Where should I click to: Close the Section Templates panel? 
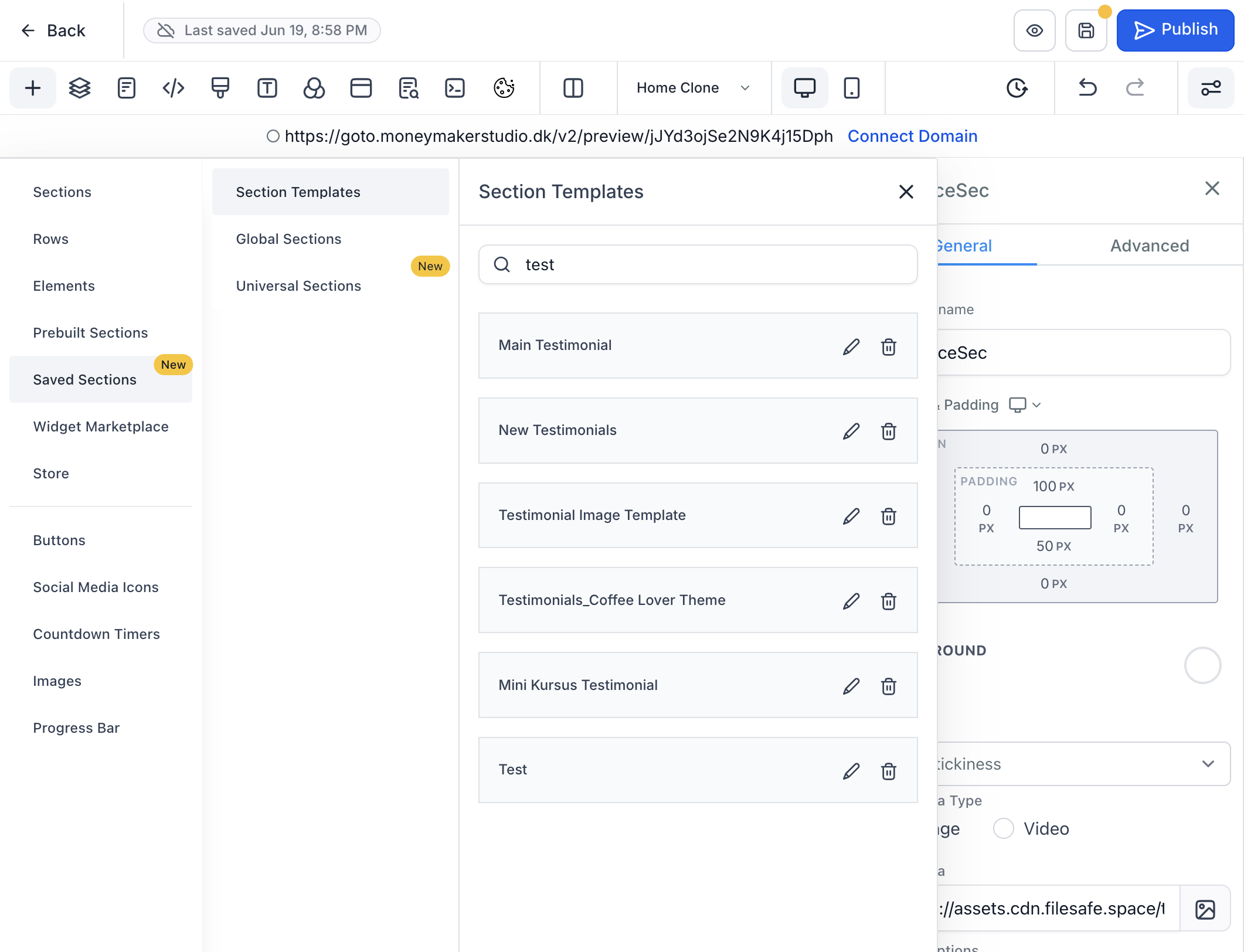pyautogui.click(x=906, y=192)
